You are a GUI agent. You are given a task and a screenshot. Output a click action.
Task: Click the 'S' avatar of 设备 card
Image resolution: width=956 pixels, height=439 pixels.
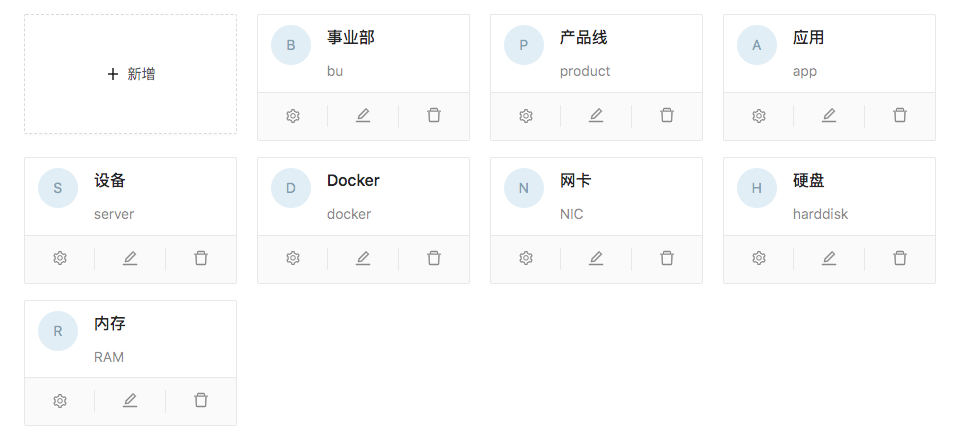[58, 188]
